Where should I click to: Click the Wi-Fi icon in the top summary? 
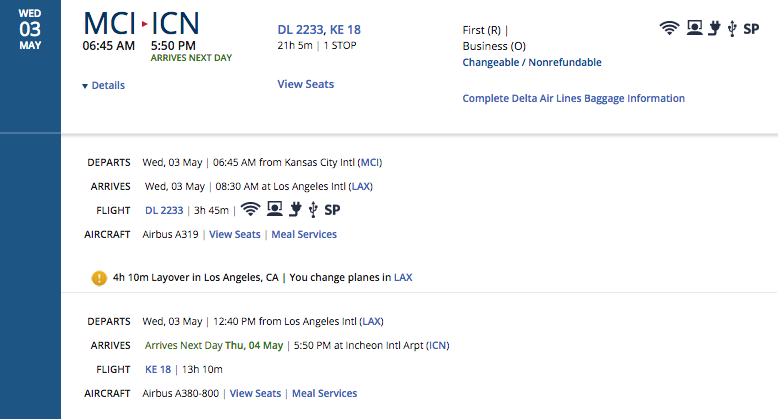pyautogui.click(x=669, y=28)
